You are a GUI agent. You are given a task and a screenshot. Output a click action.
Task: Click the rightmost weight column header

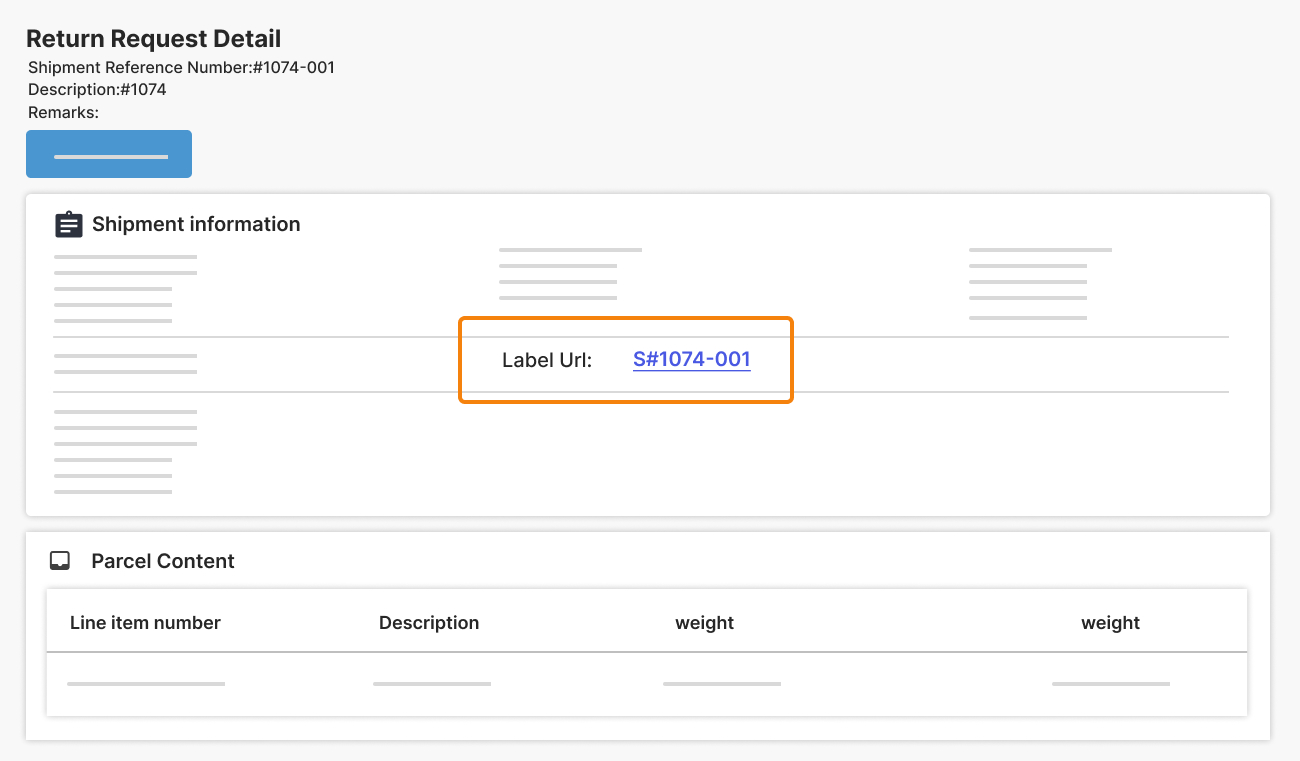point(1110,623)
